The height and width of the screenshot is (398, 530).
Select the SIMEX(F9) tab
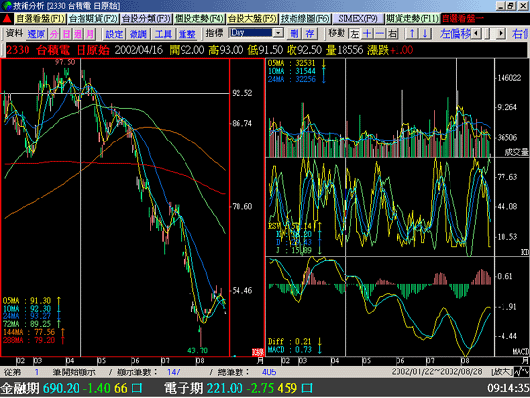358,19
